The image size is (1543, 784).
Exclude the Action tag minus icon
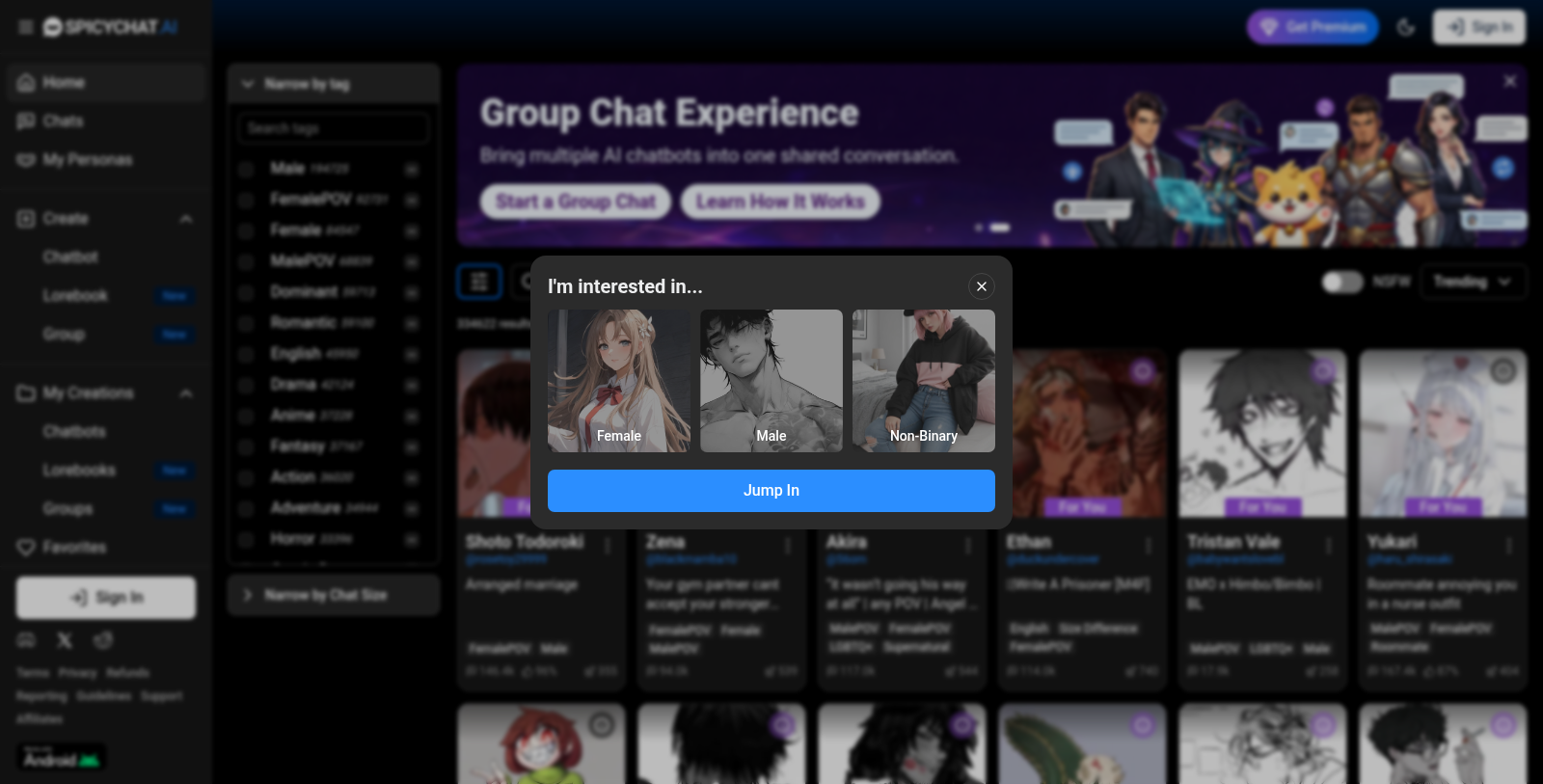[412, 477]
